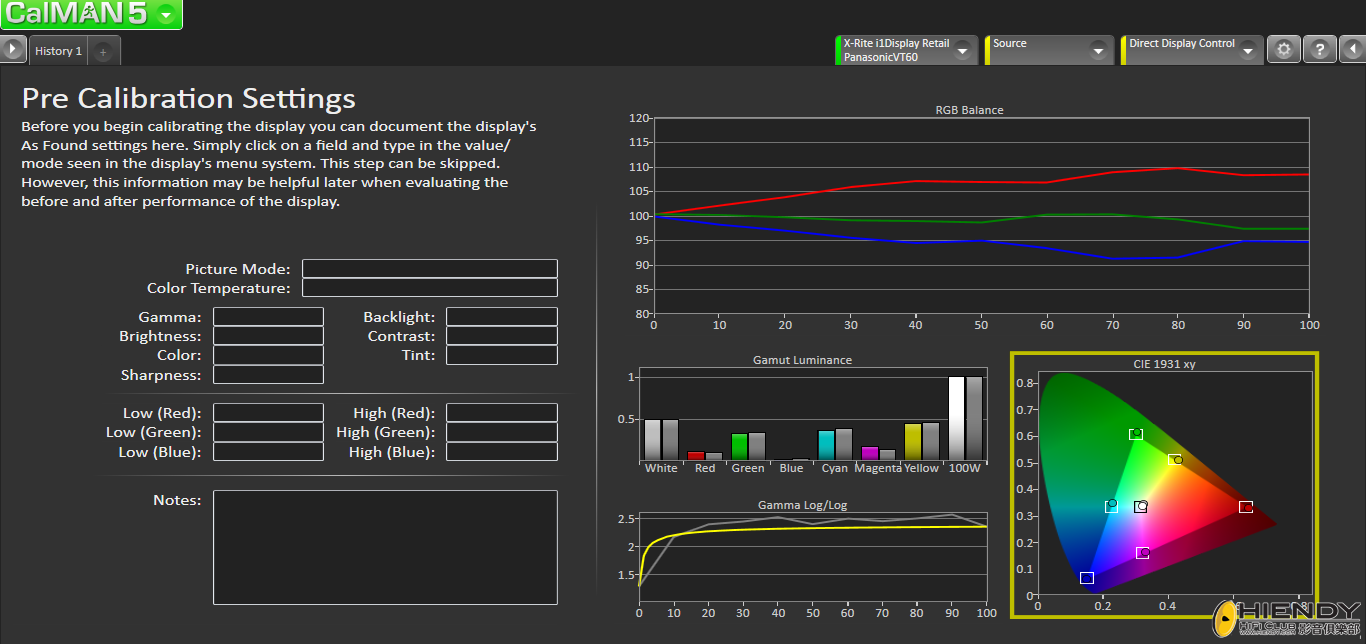Image resolution: width=1366 pixels, height=644 pixels.
Task: Click the Picture Mode input field
Action: click(x=429, y=269)
